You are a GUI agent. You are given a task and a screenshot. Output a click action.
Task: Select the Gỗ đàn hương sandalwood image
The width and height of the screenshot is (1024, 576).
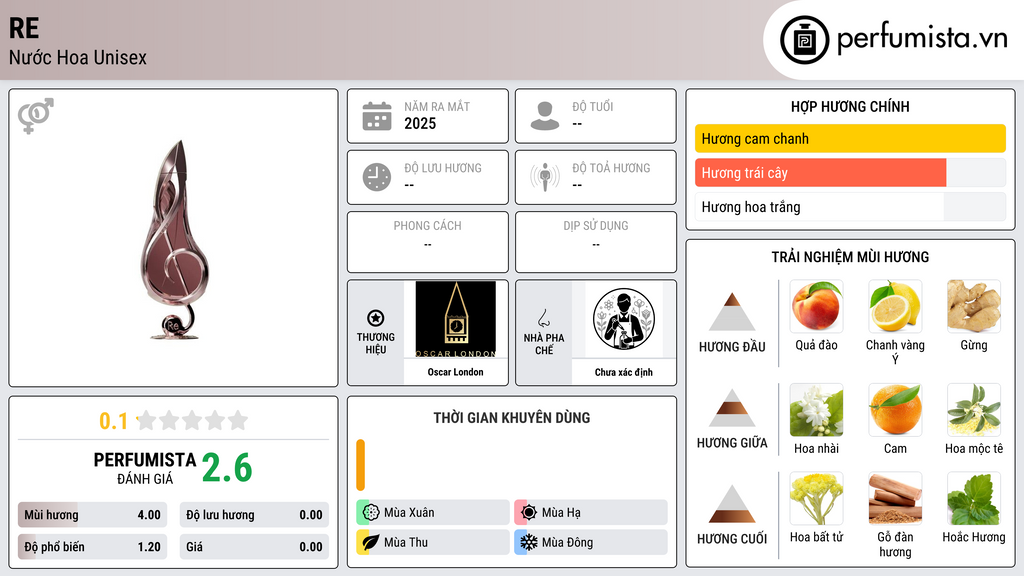click(895, 499)
